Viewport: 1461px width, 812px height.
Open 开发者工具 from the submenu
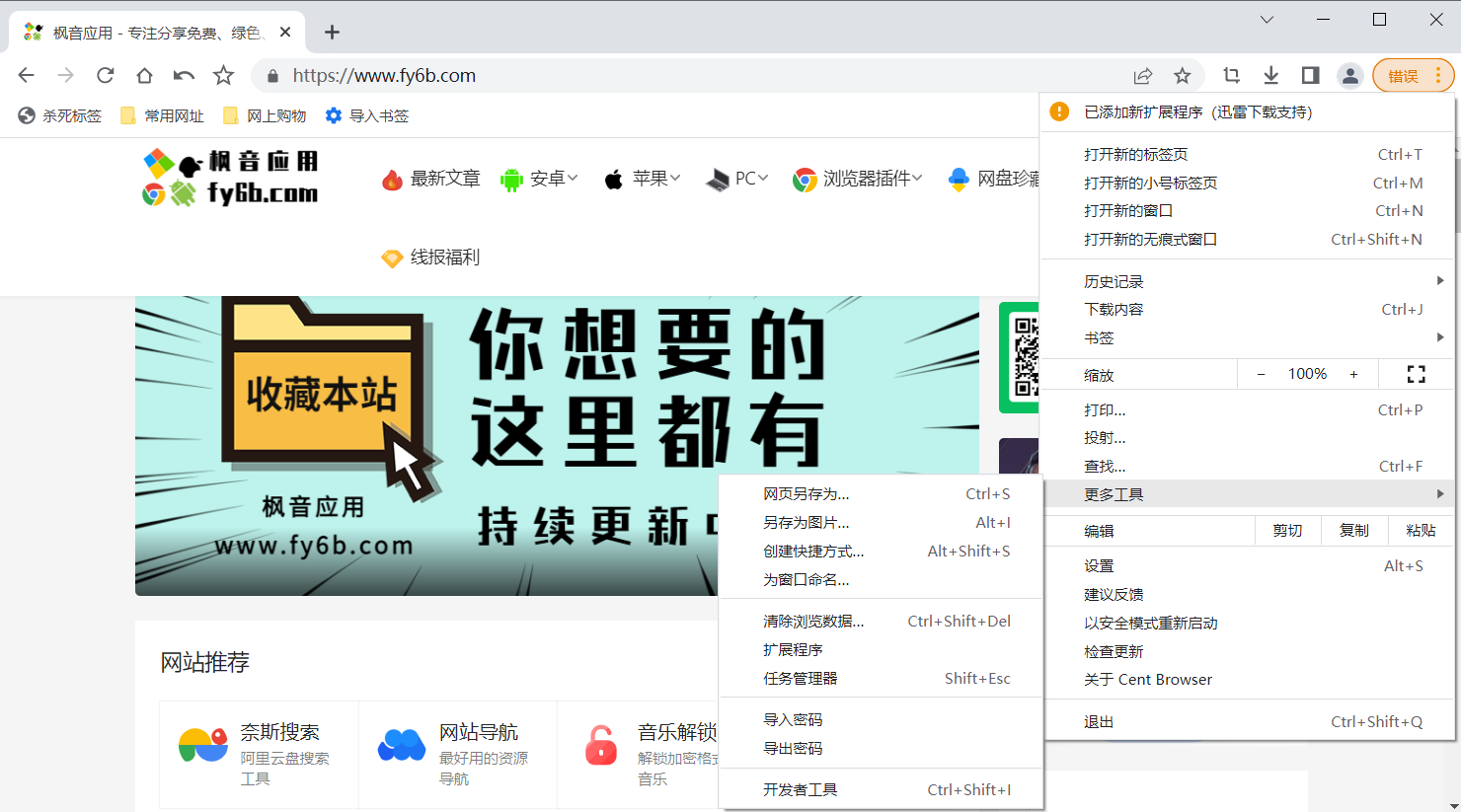click(x=882, y=789)
